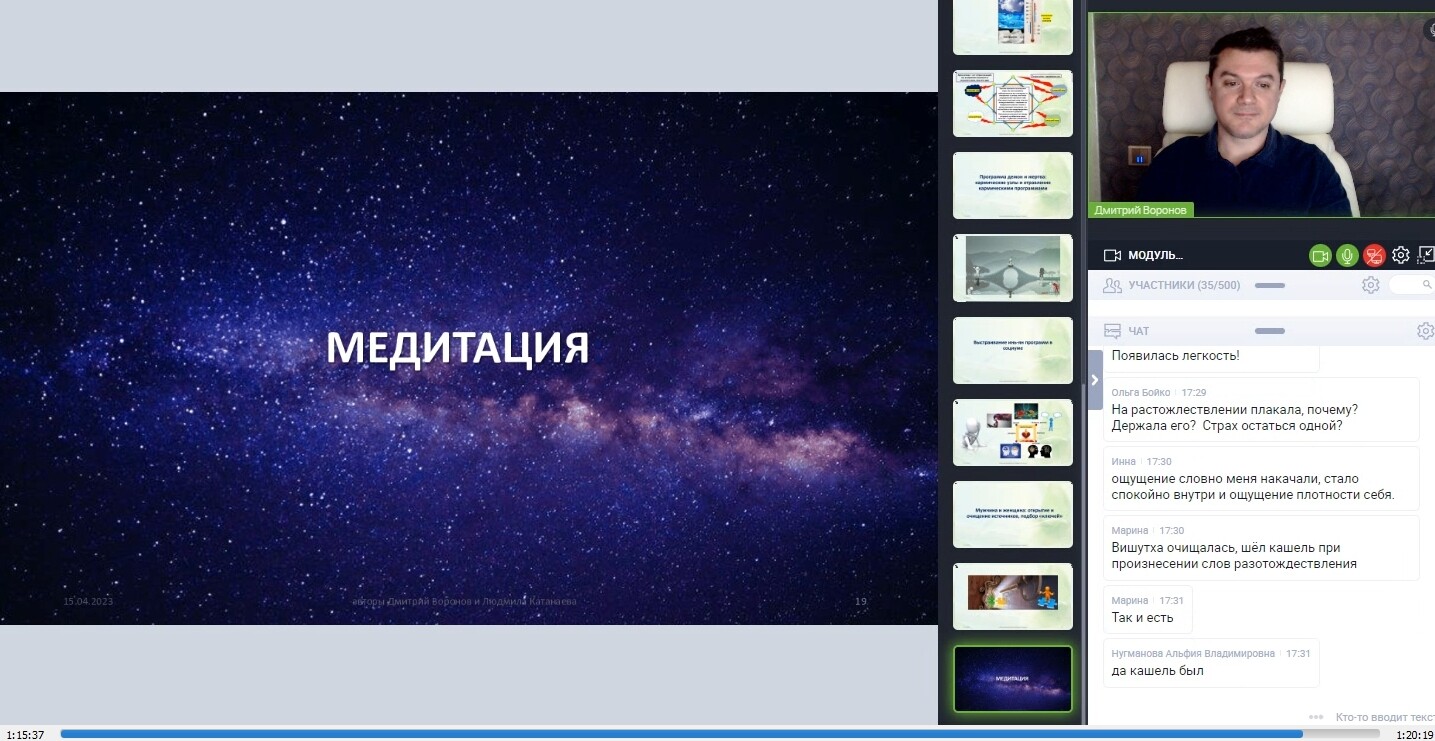
Task: Click the camera icon beside МОДУЛЬ title
Action: (x=1112, y=256)
